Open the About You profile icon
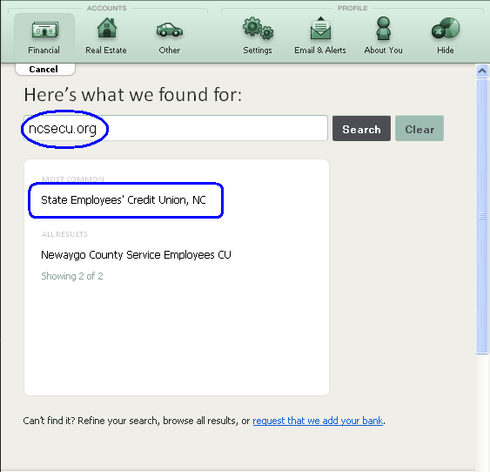This screenshot has width=490, height=472. 383,28
